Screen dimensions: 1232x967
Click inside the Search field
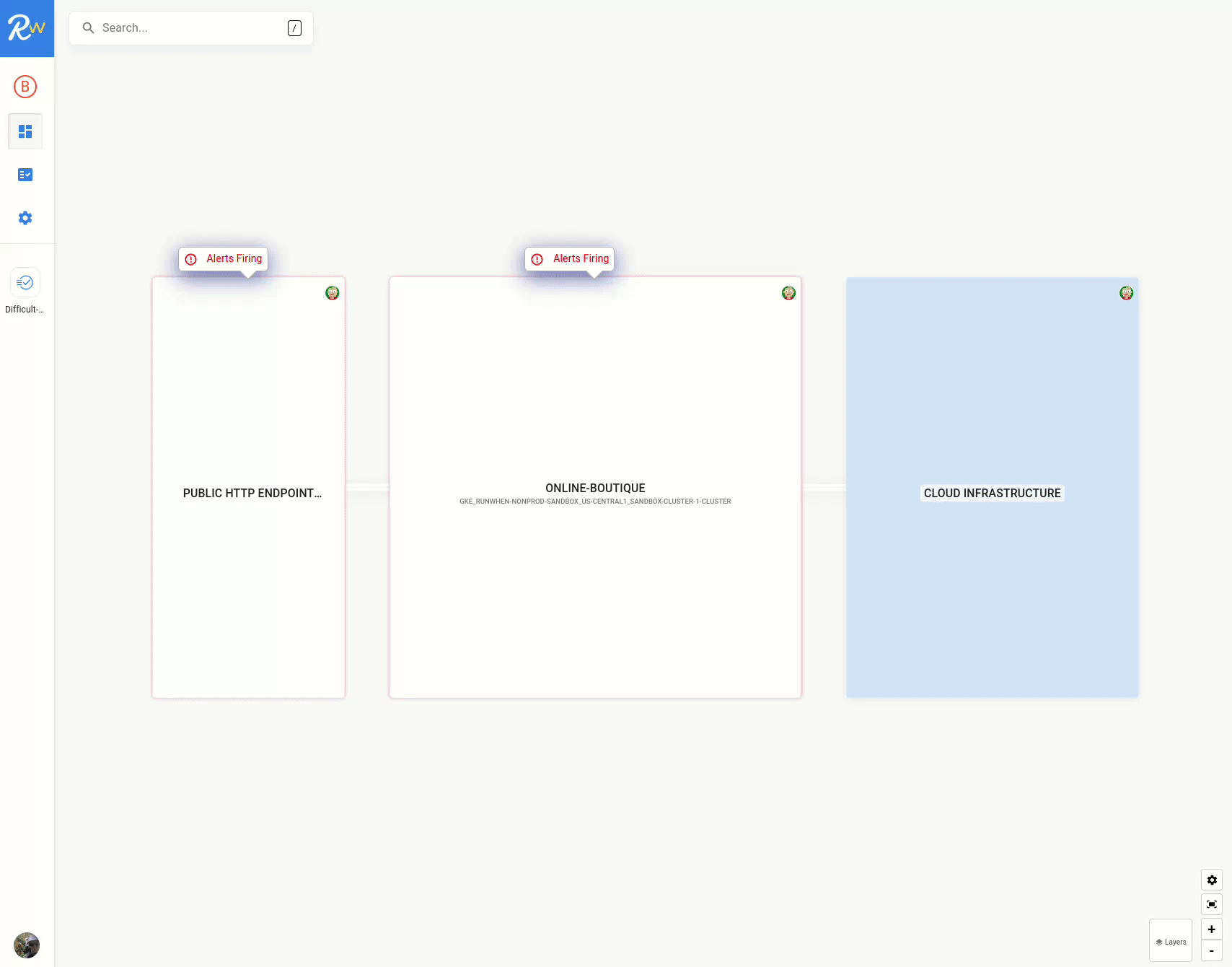tap(188, 28)
